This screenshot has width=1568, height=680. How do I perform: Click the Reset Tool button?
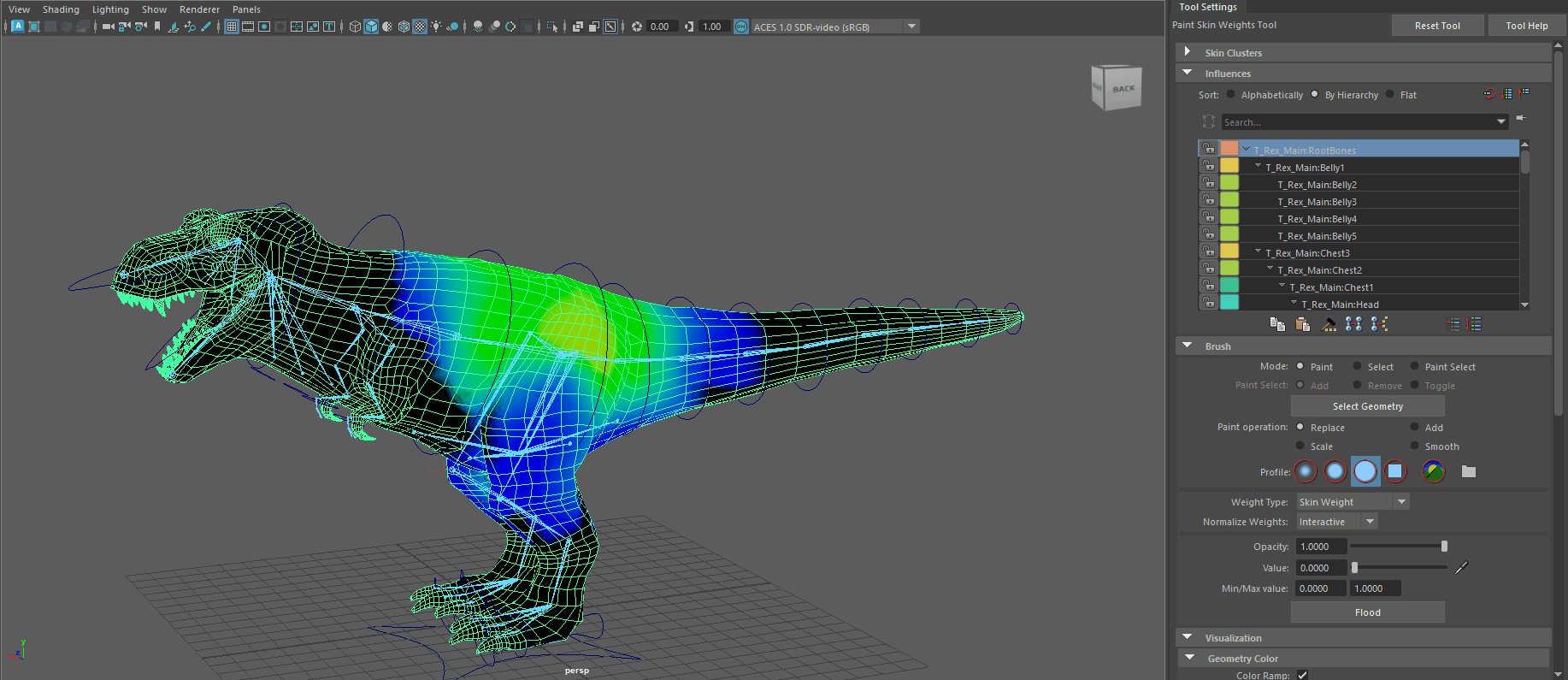(x=1437, y=26)
